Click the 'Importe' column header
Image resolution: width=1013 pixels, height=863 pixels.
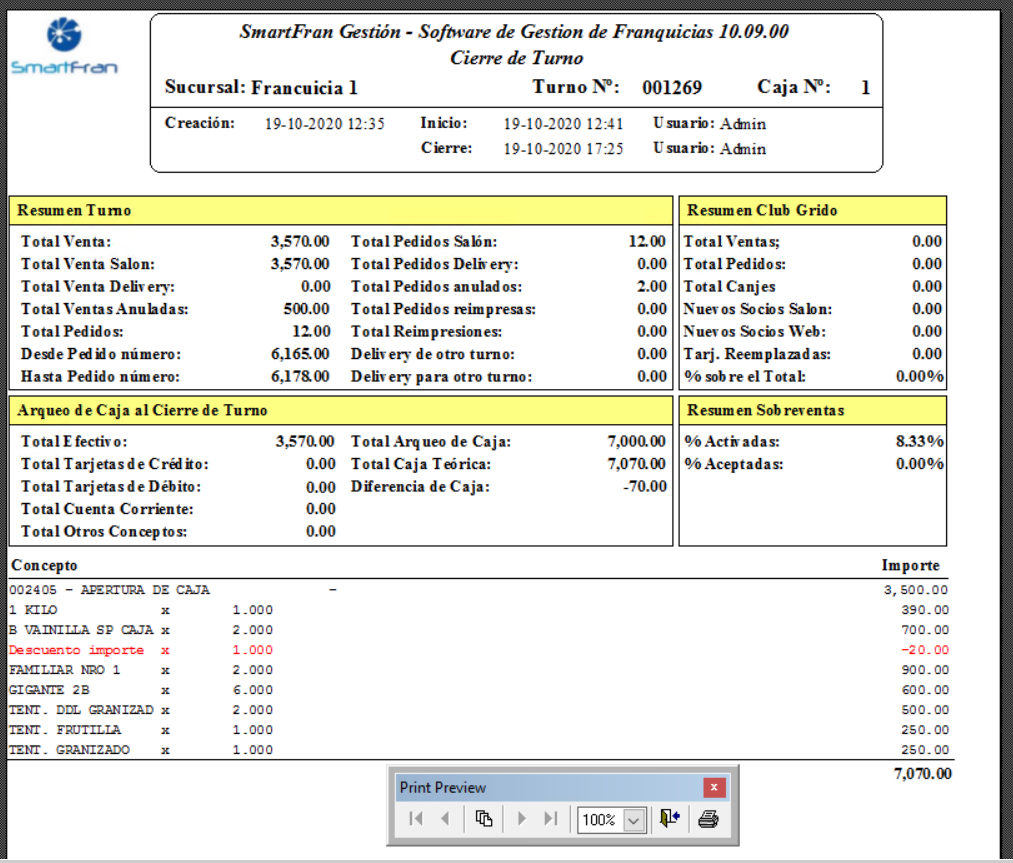[910, 565]
